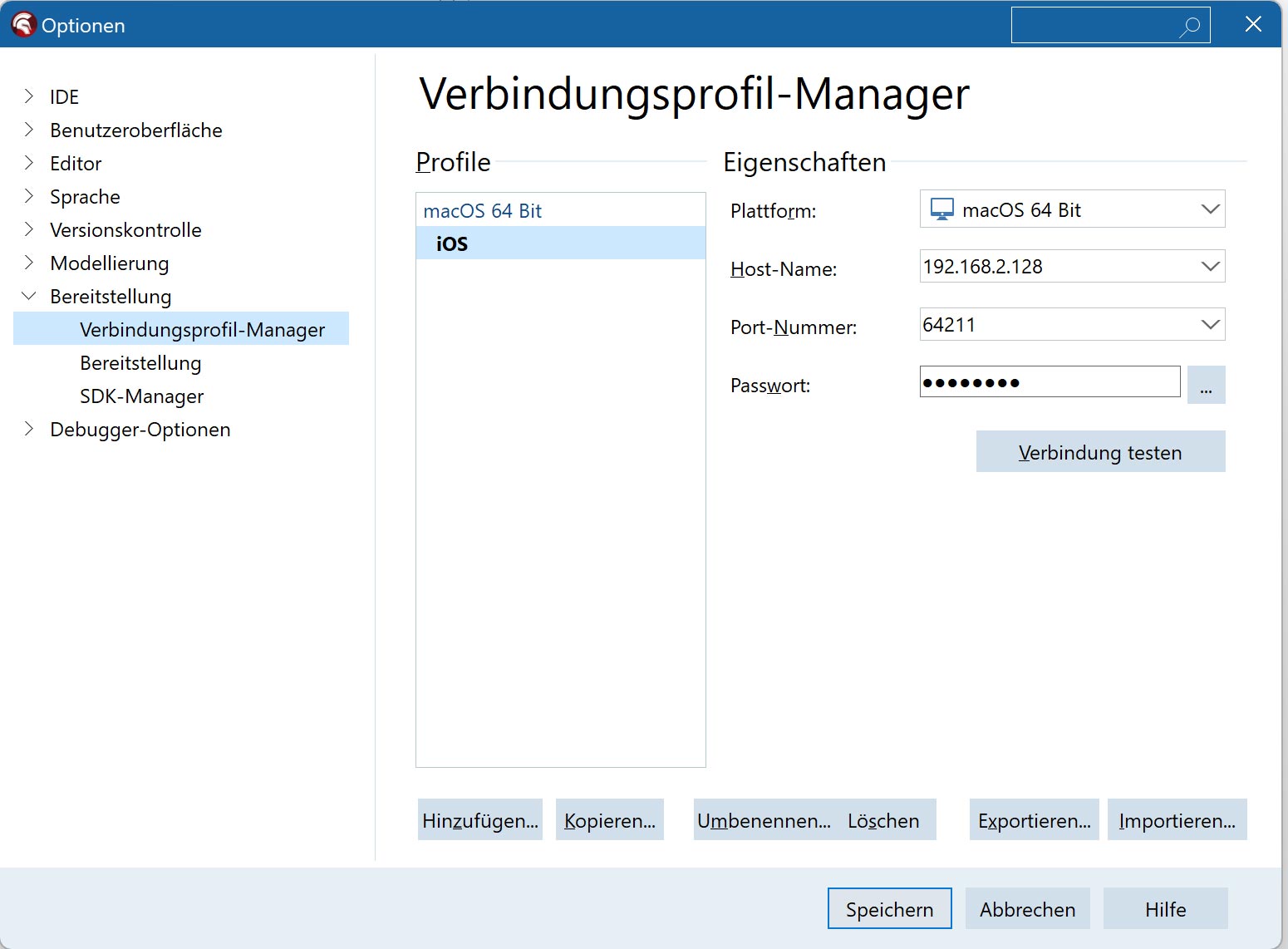Close the Optionen dialog window
This screenshot has height=949, width=1288.
(1253, 25)
